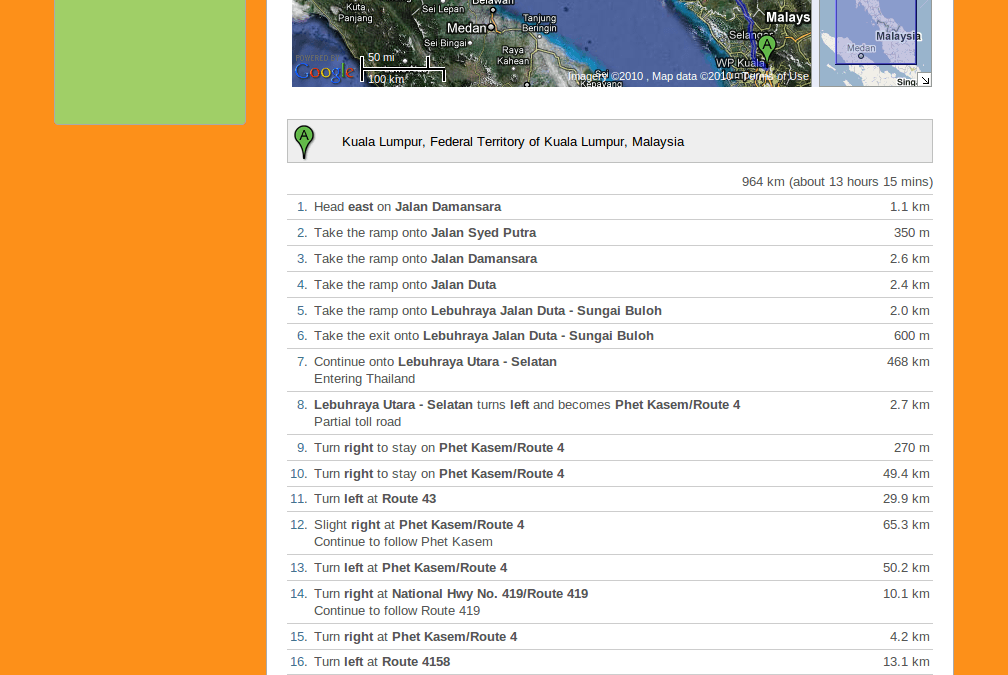Select step 14 Turn right at National Hwy No. 419
1008x675 pixels.
click(x=609, y=602)
